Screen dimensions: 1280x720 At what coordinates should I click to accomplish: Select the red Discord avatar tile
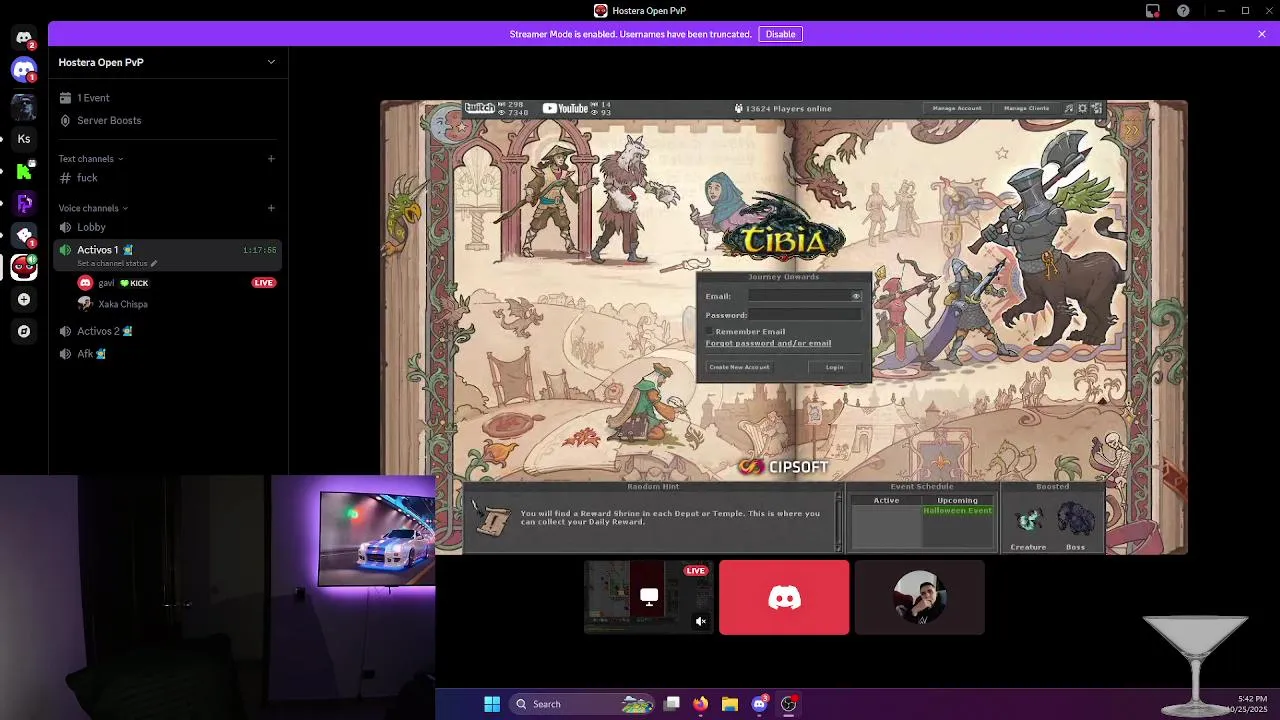coord(784,597)
